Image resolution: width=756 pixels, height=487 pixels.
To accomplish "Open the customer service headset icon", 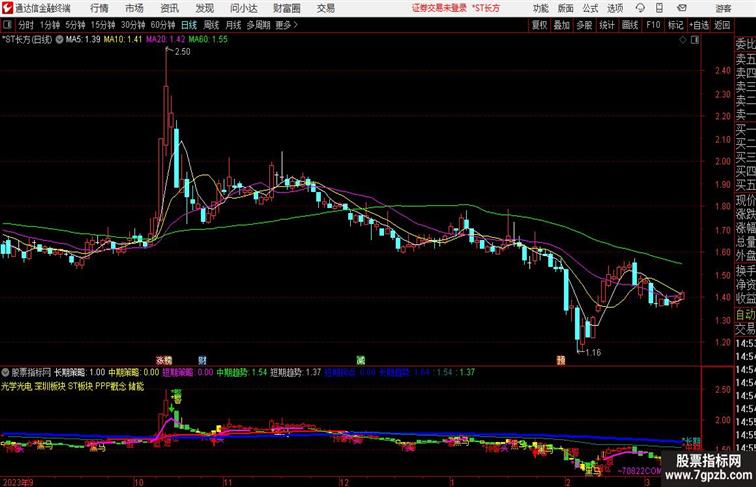I will tap(640, 8).
